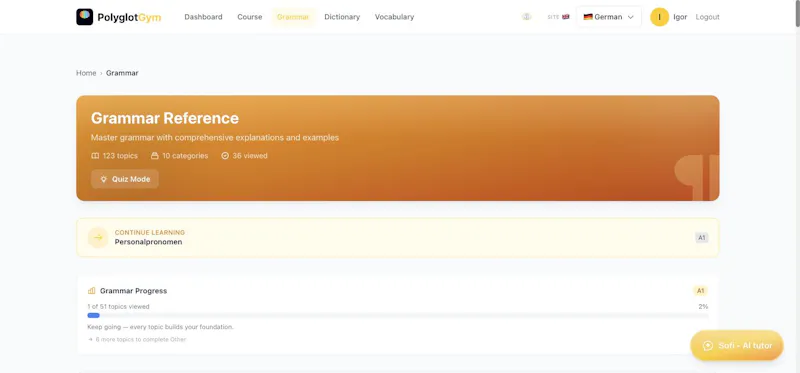Click the 'Master grammar' subtitle text
This screenshot has width=800, height=373.
(x=215, y=138)
